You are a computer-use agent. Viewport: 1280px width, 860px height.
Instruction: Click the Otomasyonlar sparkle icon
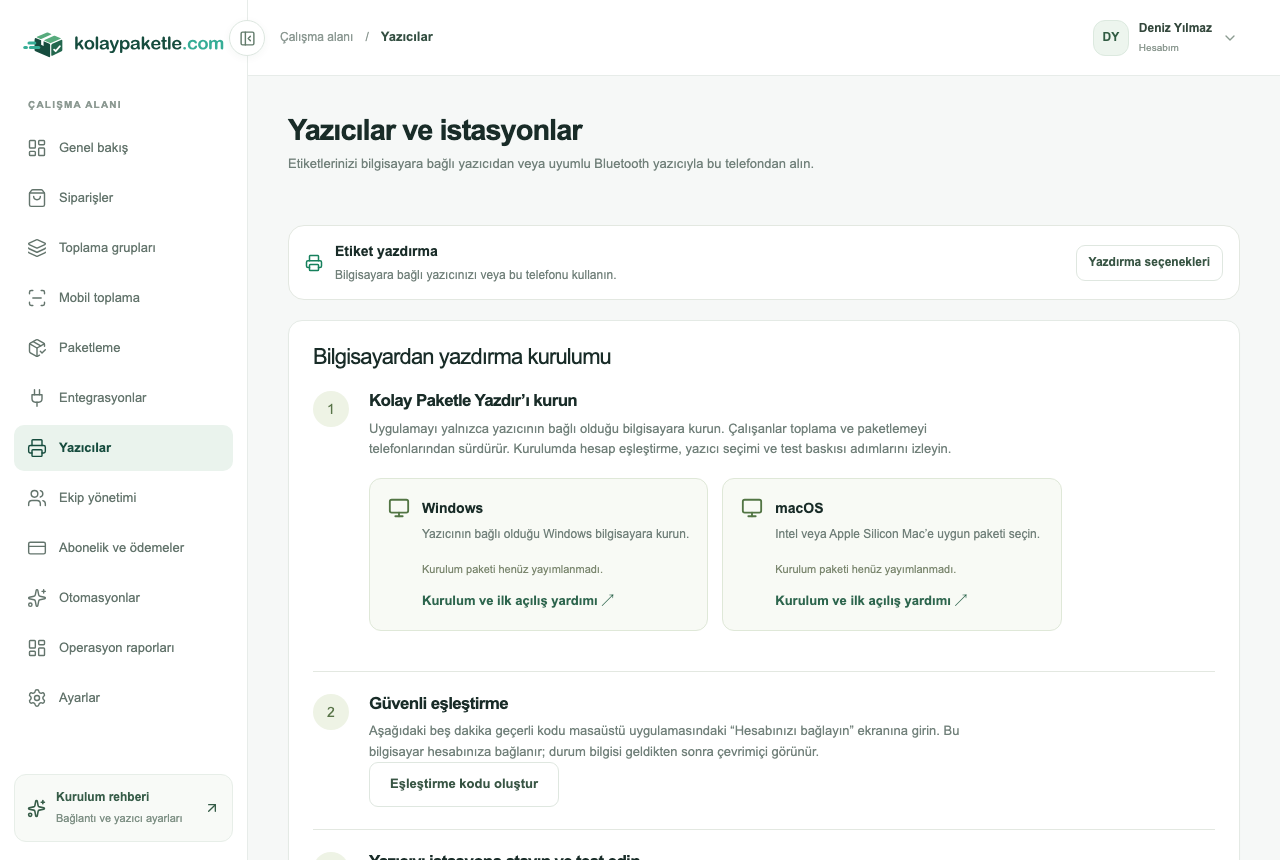tap(37, 598)
